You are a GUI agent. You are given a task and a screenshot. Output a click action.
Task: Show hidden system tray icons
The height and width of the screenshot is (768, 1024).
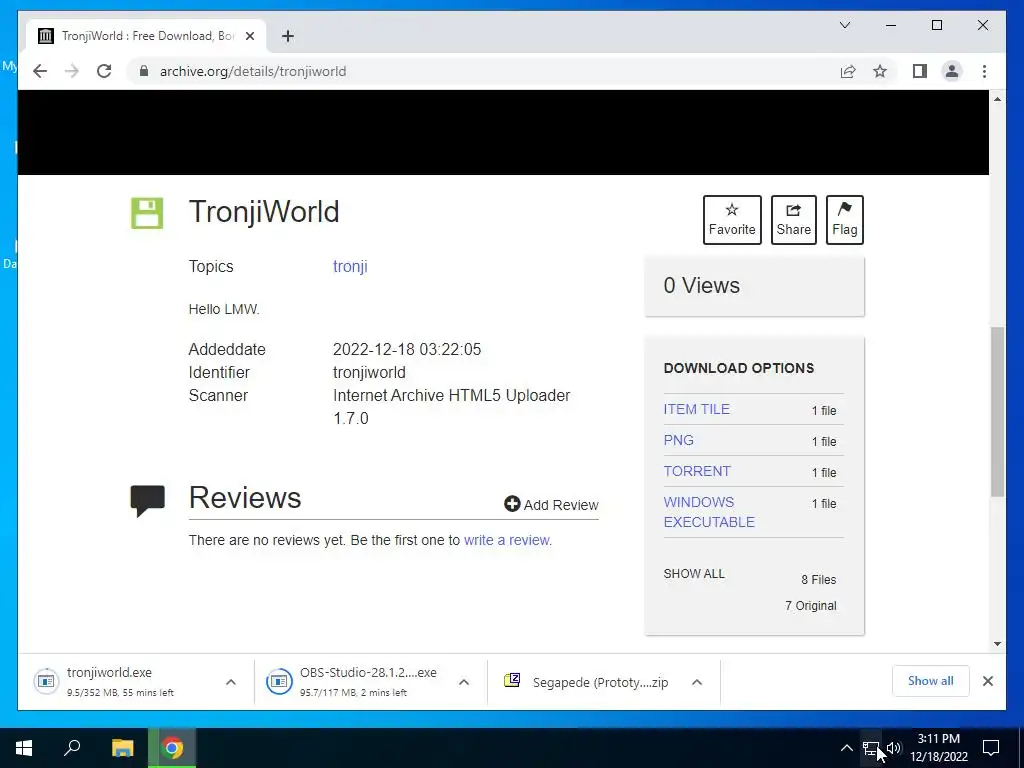[846, 748]
